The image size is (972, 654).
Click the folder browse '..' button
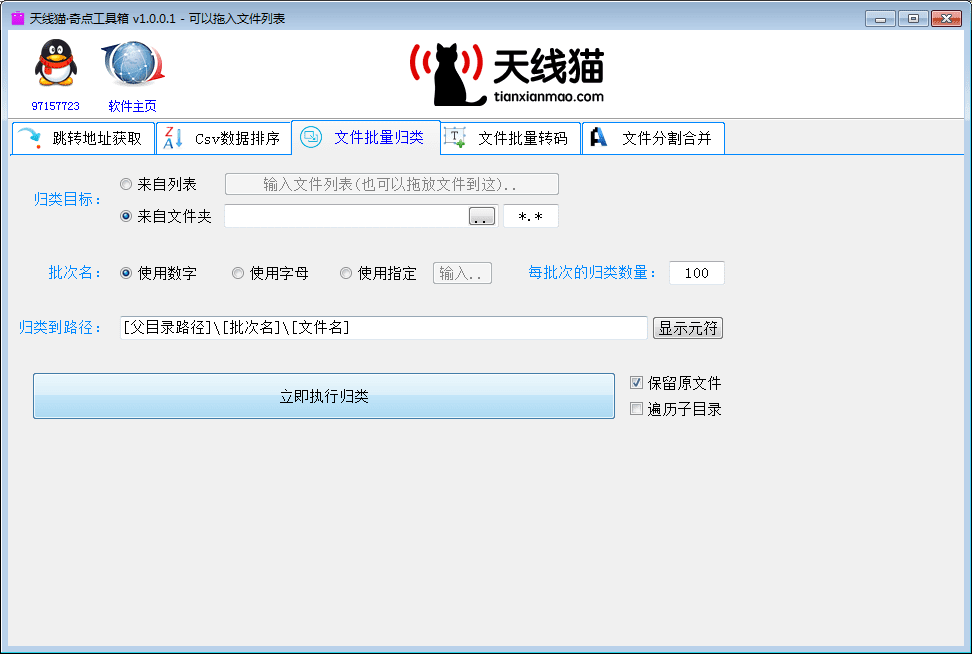tap(482, 216)
